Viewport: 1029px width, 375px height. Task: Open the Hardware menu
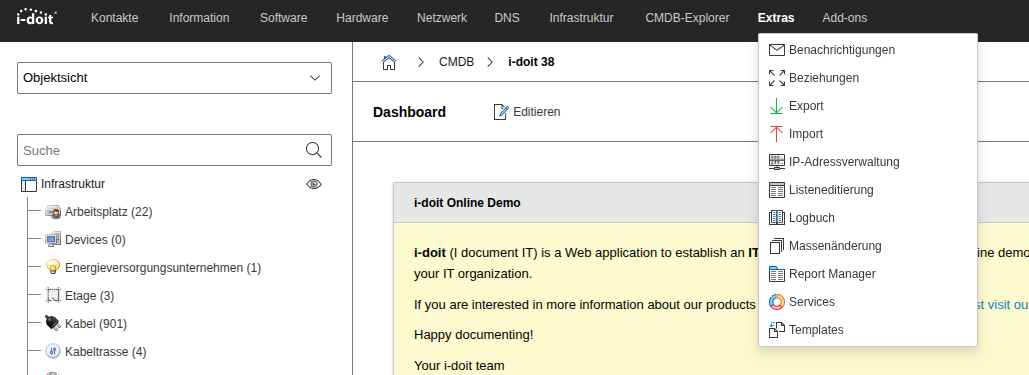pos(362,18)
